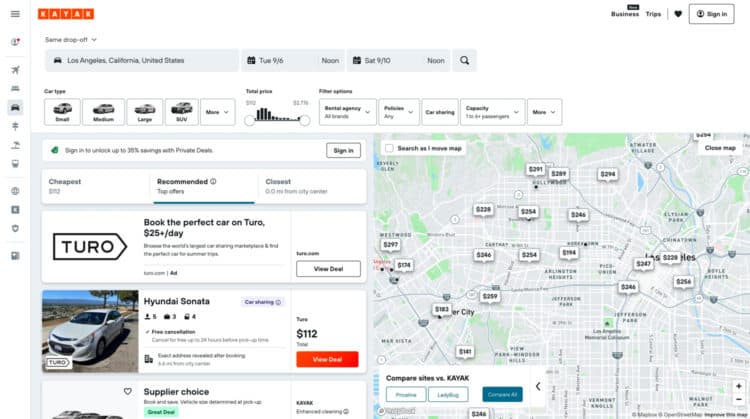Expand the More car types dropdown

(218, 112)
